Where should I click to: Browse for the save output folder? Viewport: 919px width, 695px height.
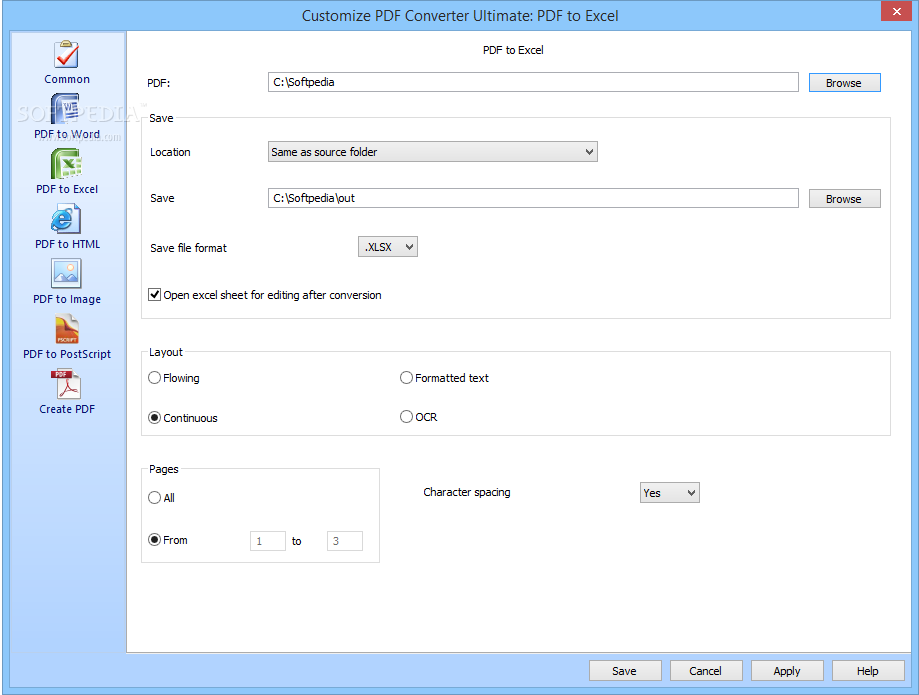coord(844,199)
